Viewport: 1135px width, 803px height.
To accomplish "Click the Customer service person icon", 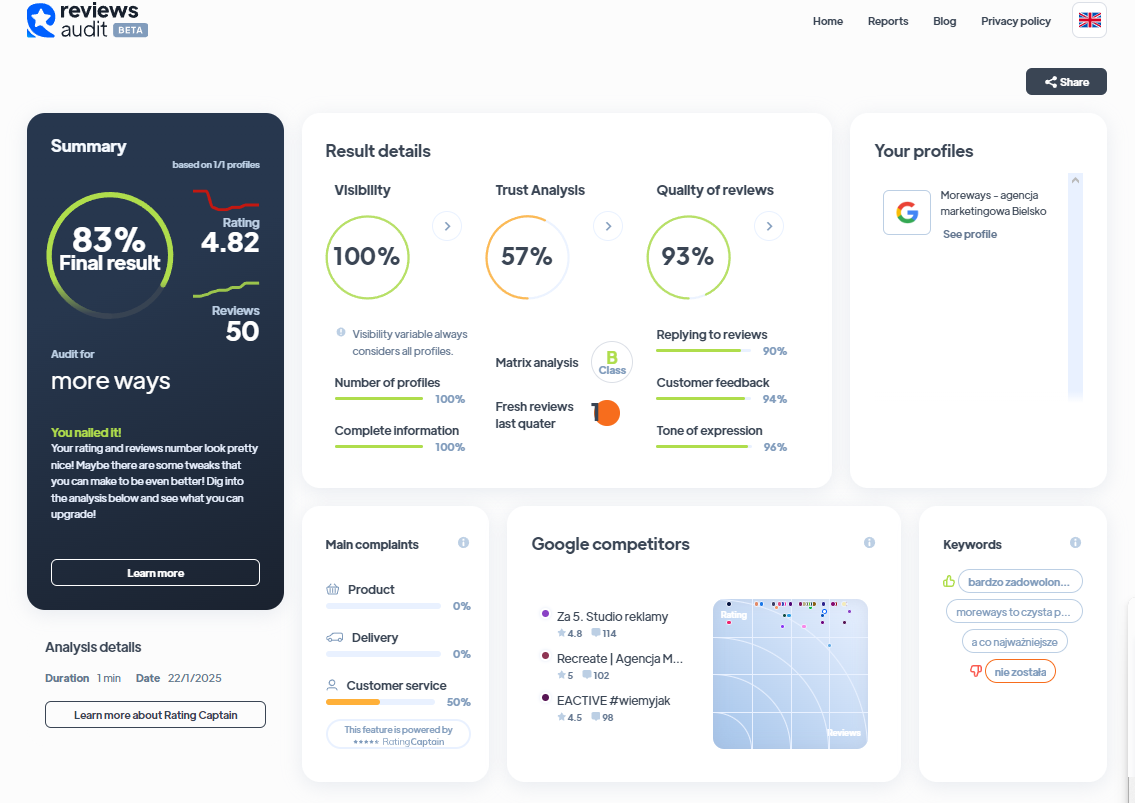I will [332, 685].
